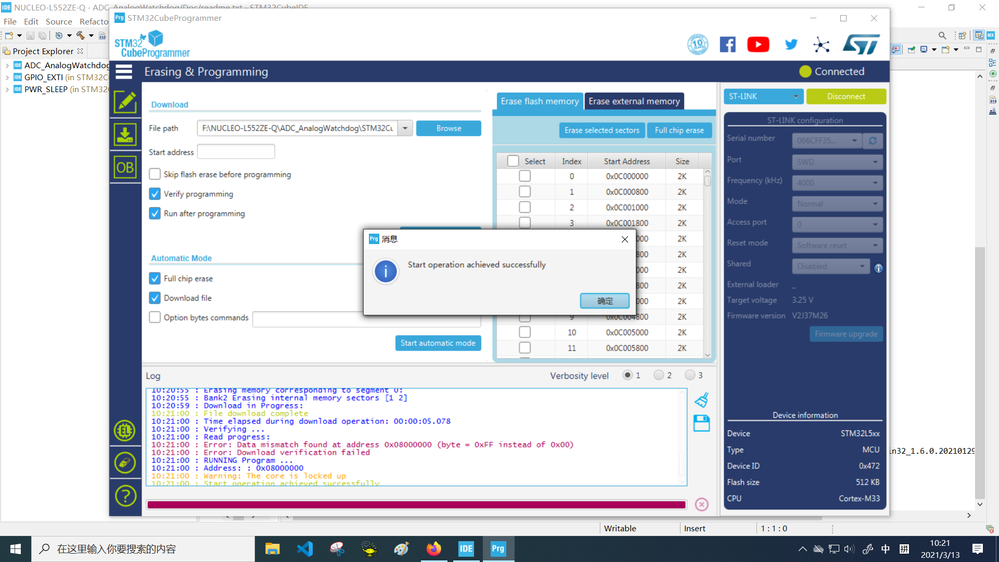Click the Full chip erase button

coord(679,130)
